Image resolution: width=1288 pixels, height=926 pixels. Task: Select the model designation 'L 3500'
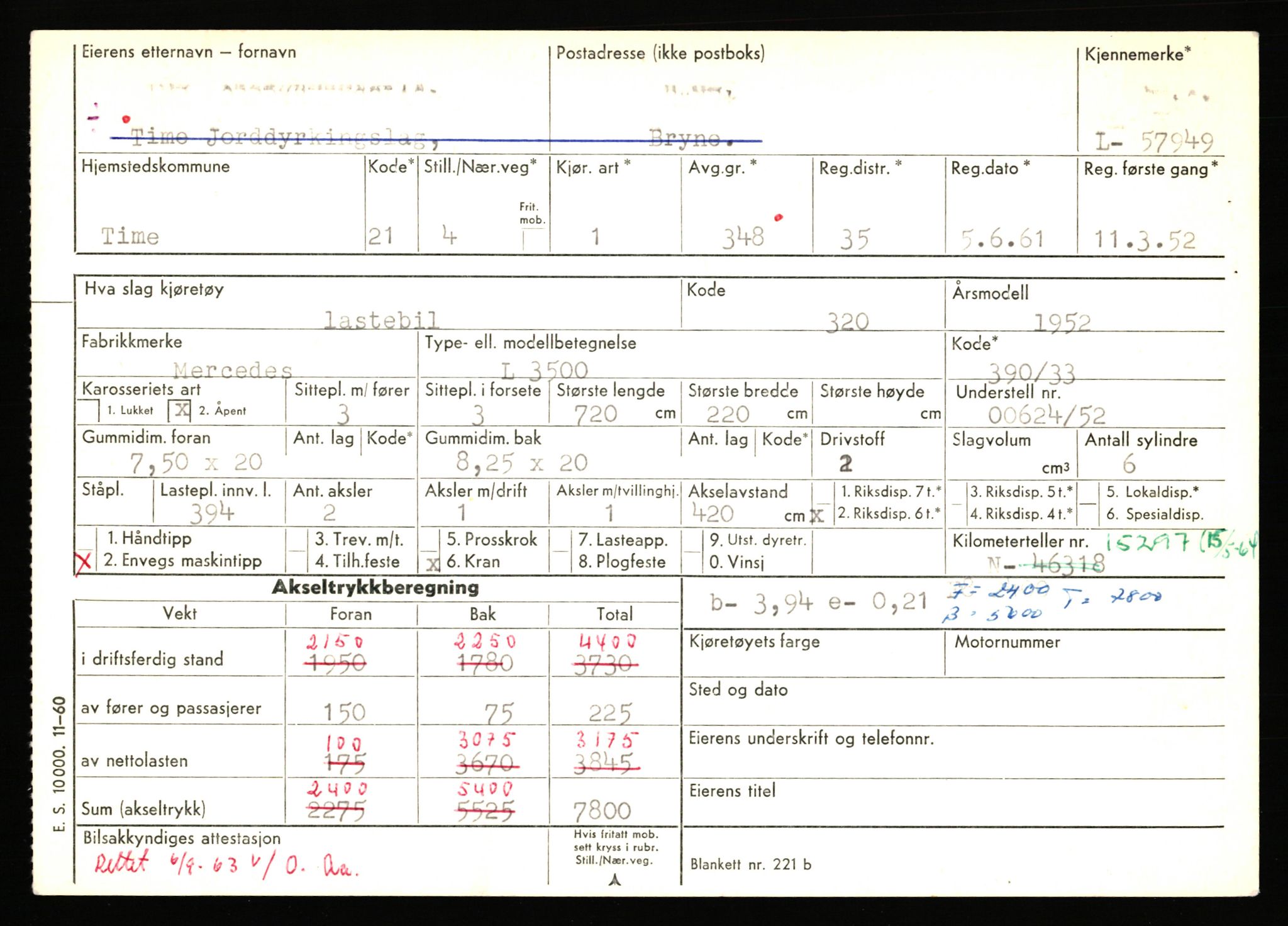click(x=545, y=371)
